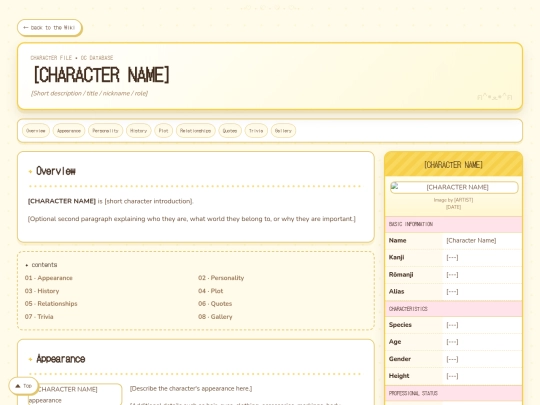Click the Kanji row label
The image size is (540, 405).
coord(396,257)
